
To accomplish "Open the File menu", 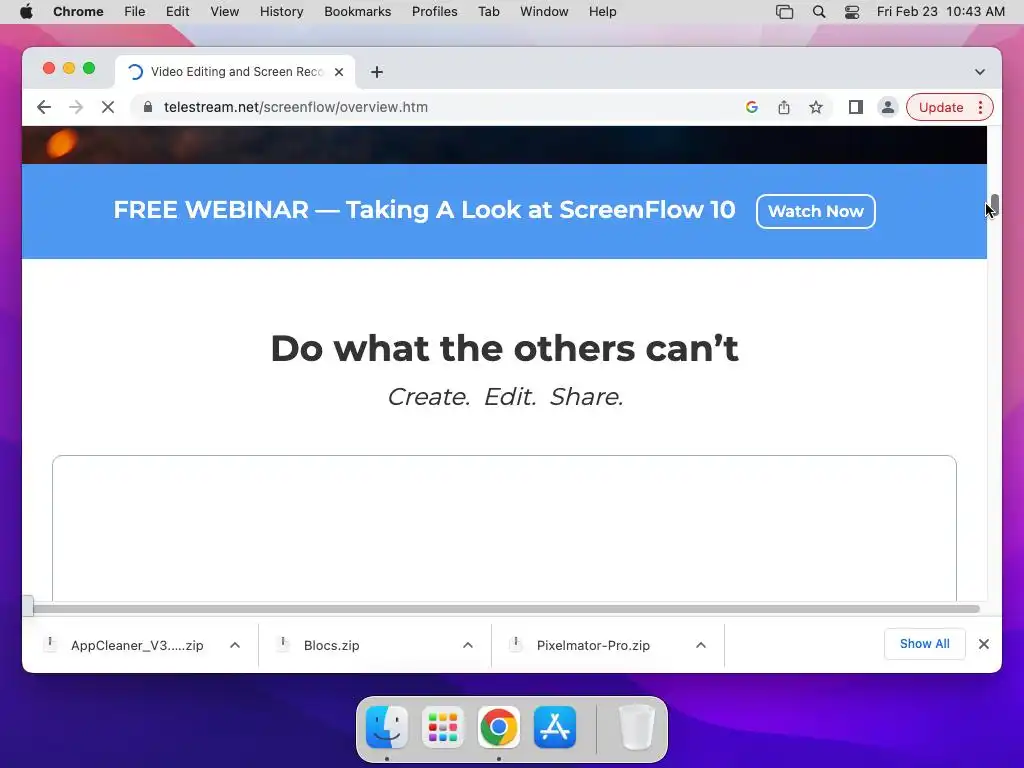I will tap(135, 12).
